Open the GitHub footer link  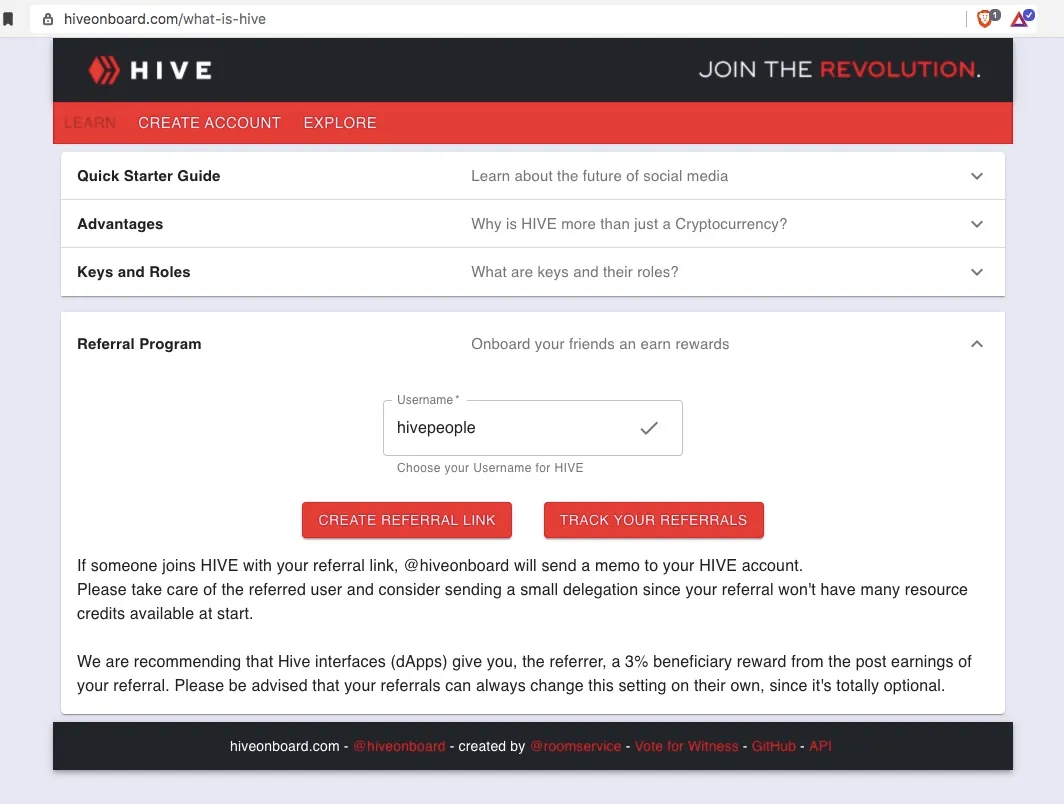pos(774,746)
